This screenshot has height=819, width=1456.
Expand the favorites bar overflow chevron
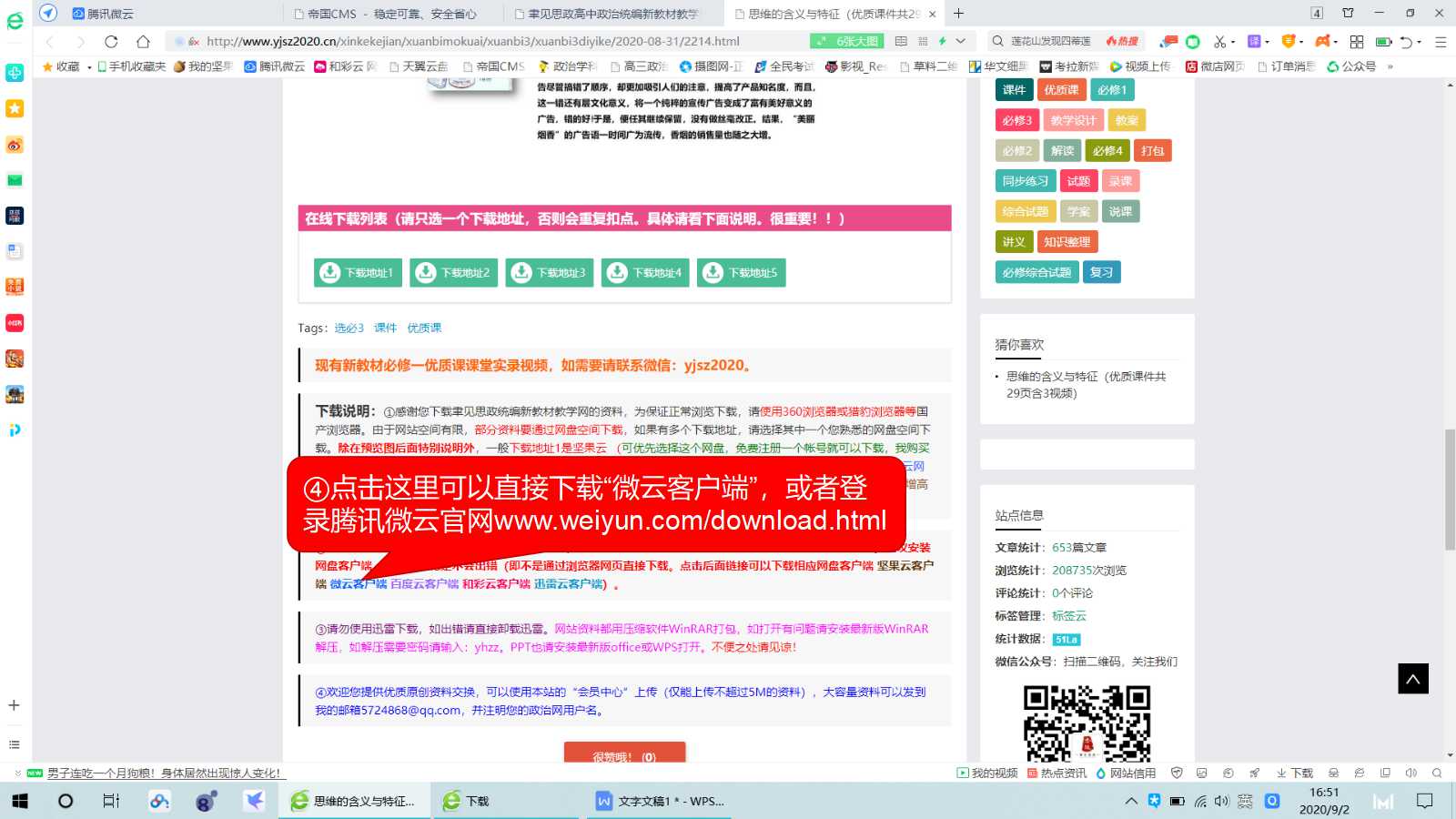coord(1390,66)
